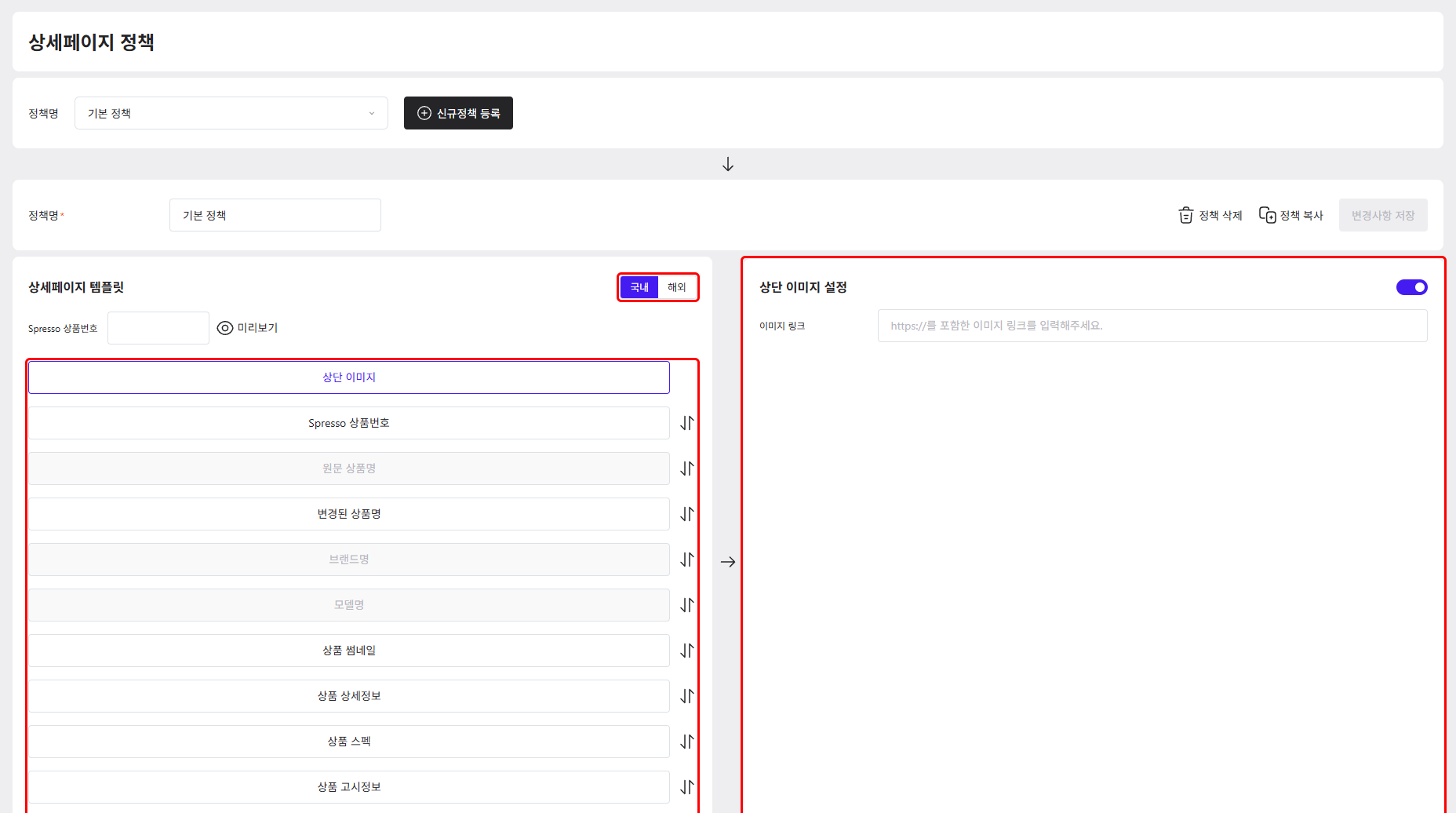Image resolution: width=1456 pixels, height=813 pixels.
Task: Open the 정책명 기본 정책 dropdown
Action: pos(231,113)
